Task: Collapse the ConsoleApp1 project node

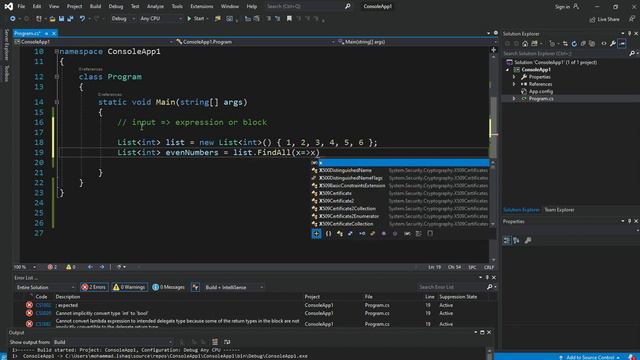Action: tap(508, 70)
